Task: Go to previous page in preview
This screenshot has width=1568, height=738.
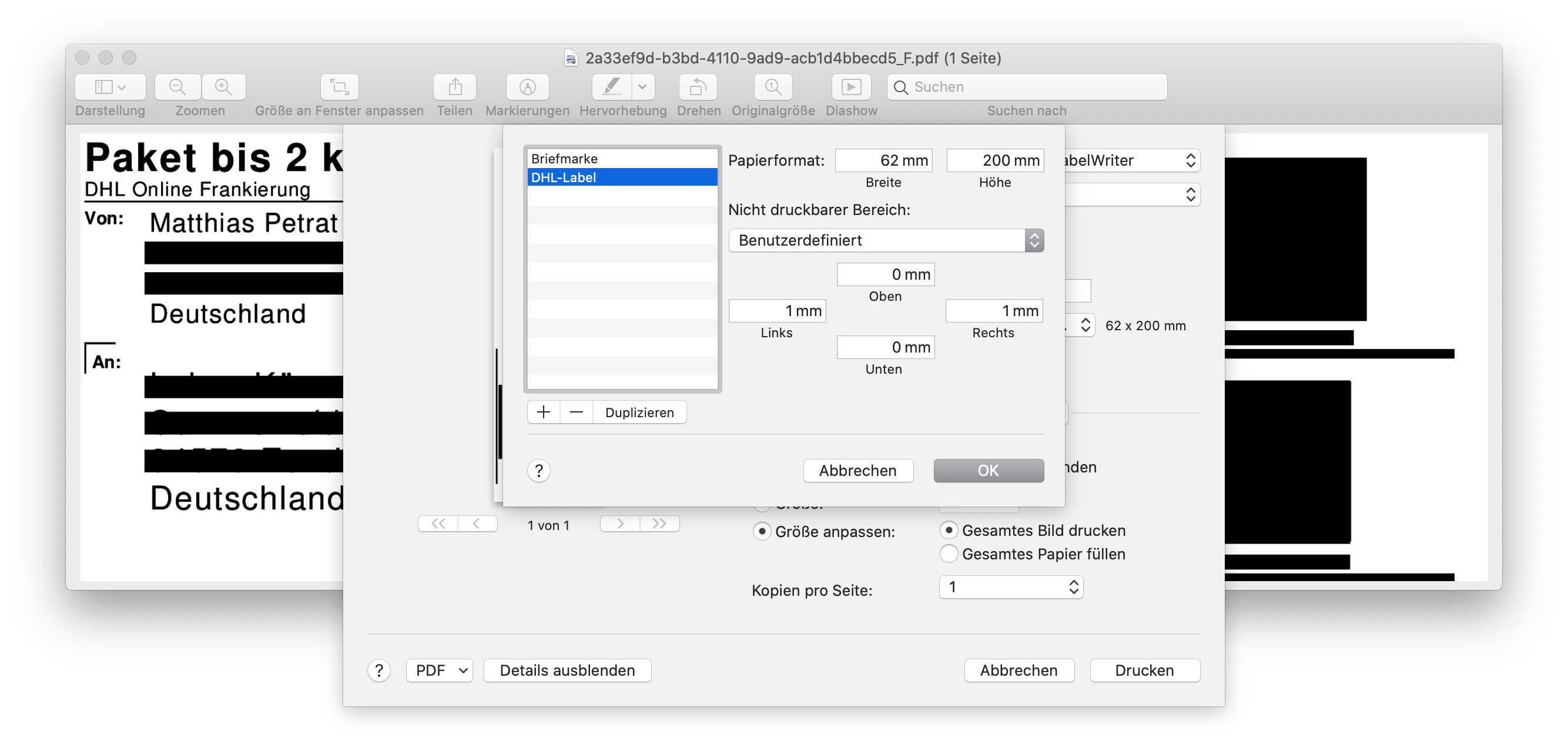Action: click(477, 524)
